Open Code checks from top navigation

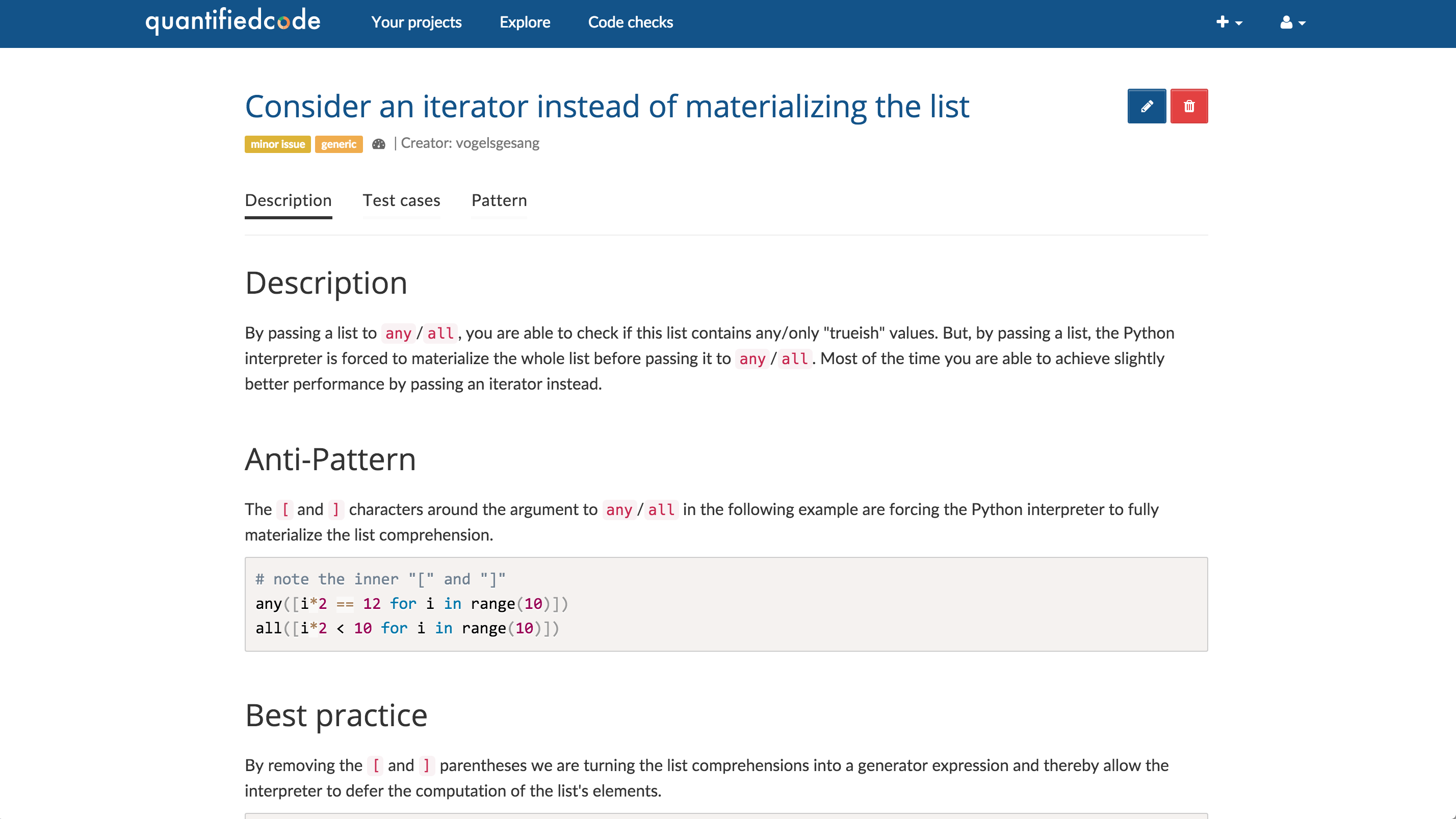point(630,22)
